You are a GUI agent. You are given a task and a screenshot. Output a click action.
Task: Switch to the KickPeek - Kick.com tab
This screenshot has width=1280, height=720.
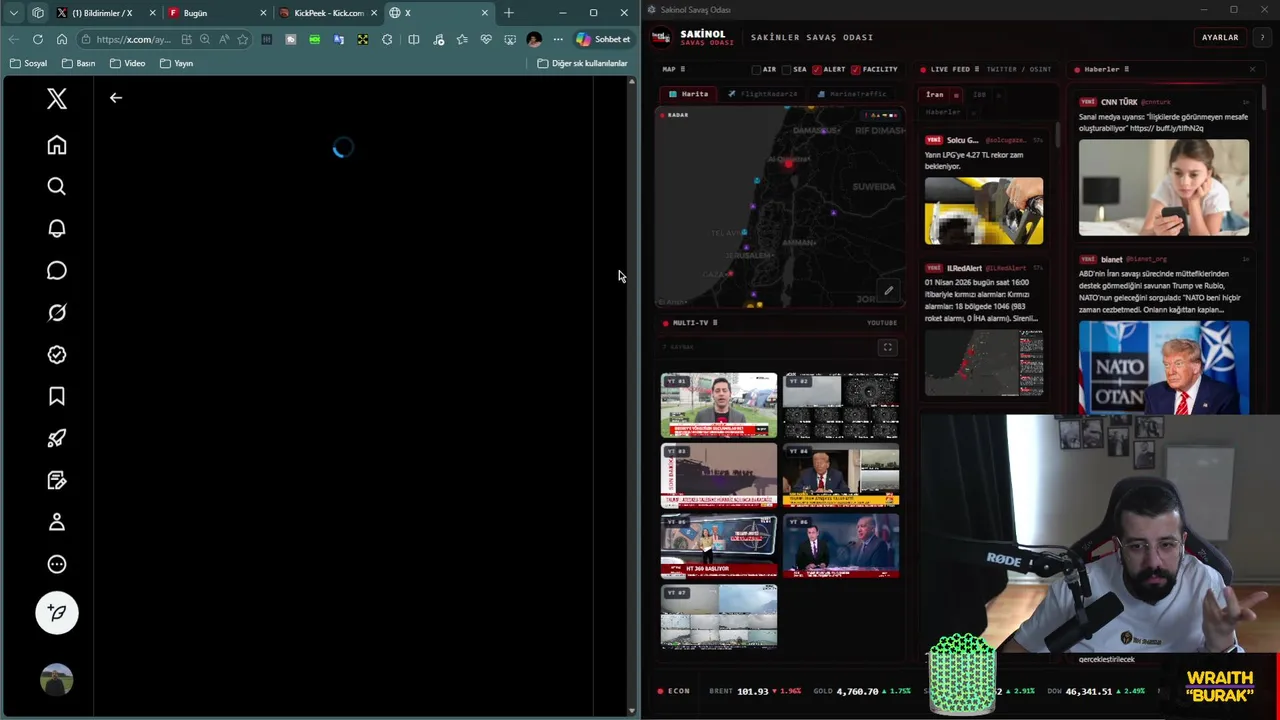pos(328,13)
